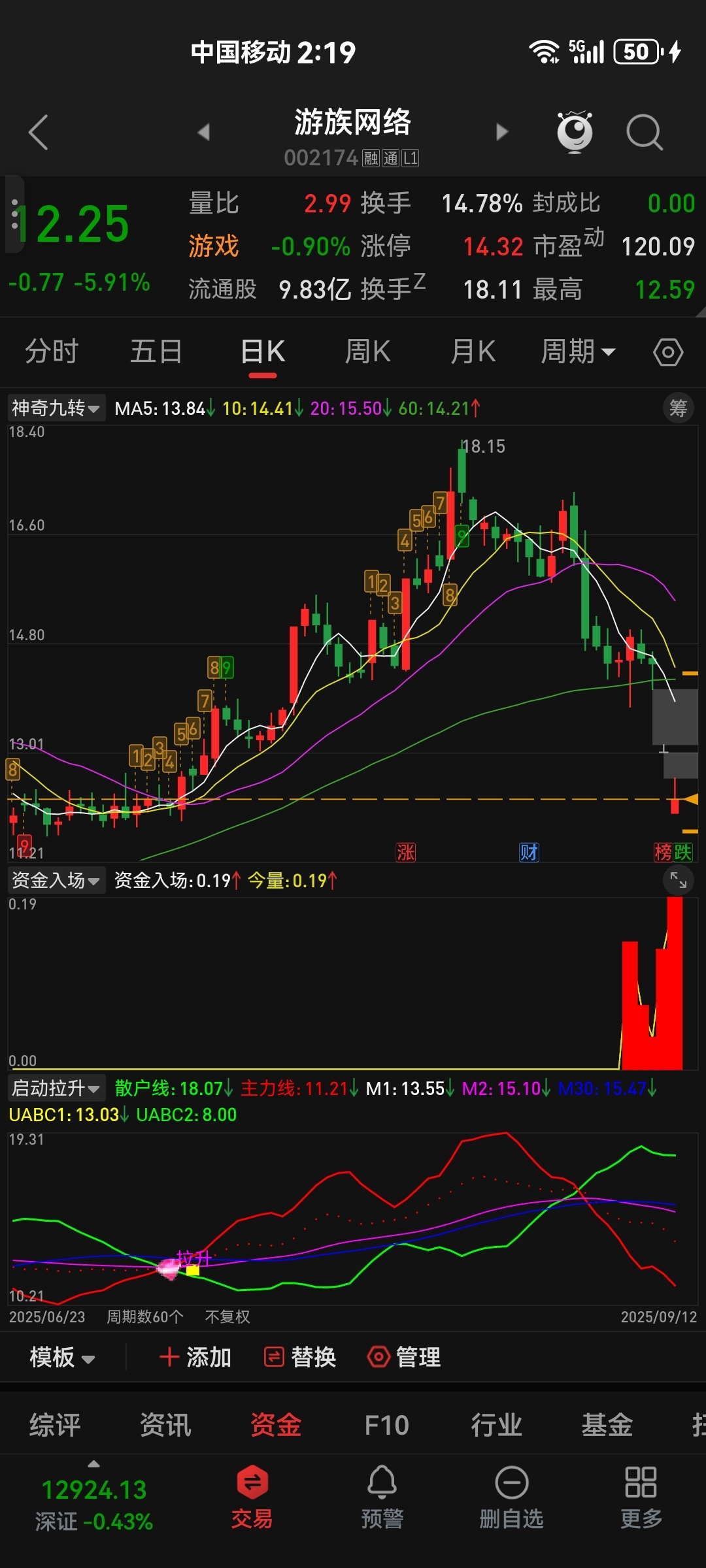Open 资金入场 indicator dropdown
Viewport: 706px width, 1568px height.
56,881
